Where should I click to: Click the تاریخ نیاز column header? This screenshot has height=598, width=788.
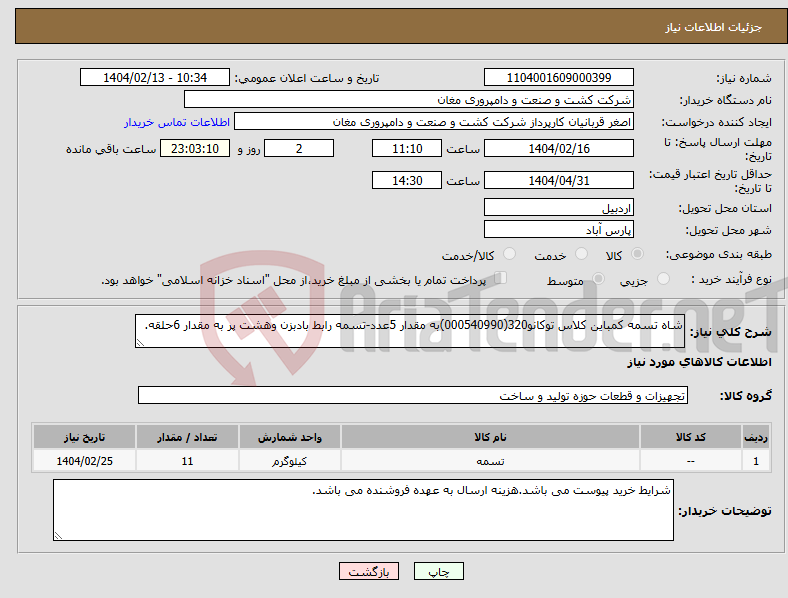(84, 437)
